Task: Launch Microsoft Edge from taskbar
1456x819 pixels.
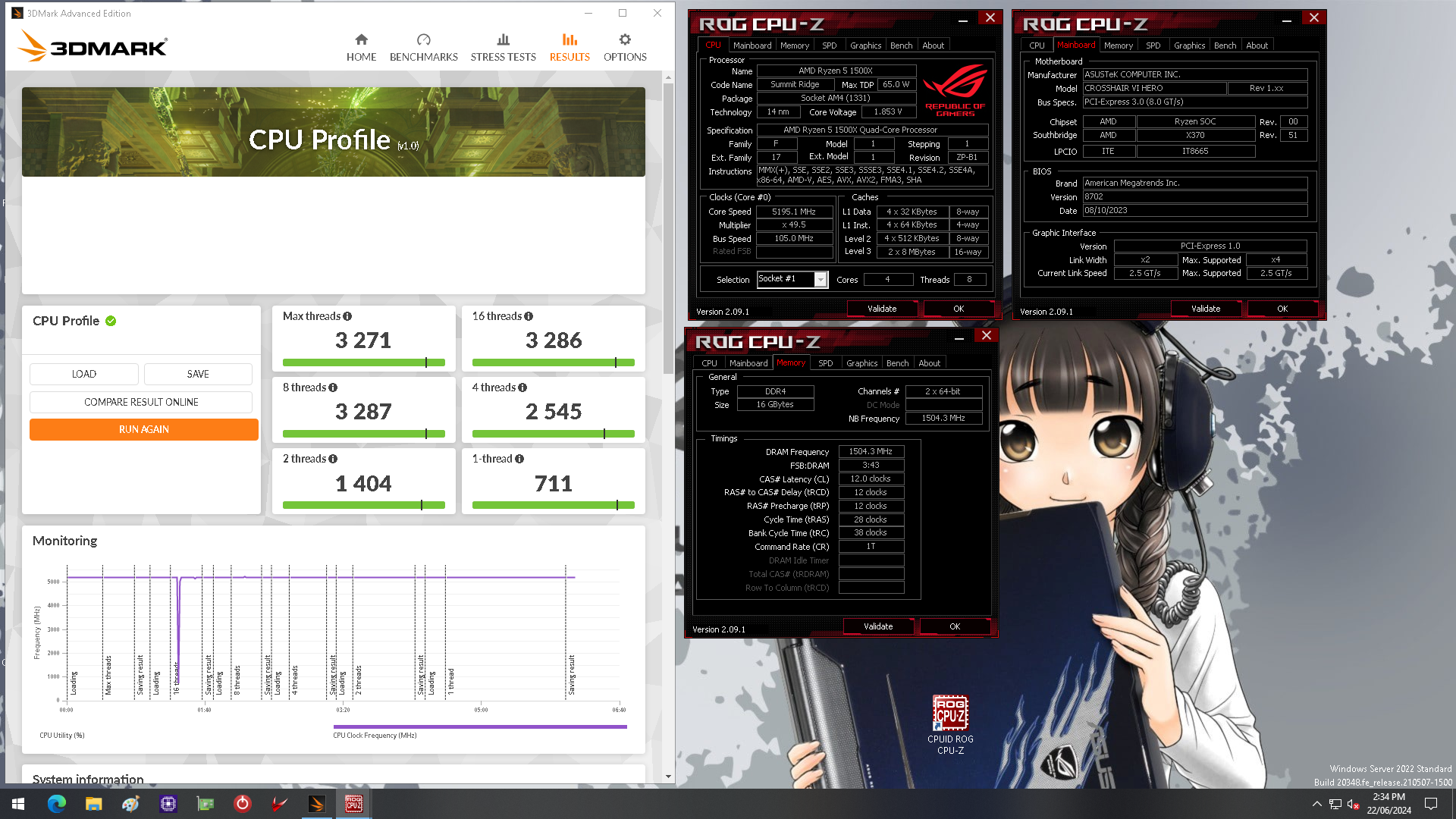Action: tap(57, 804)
